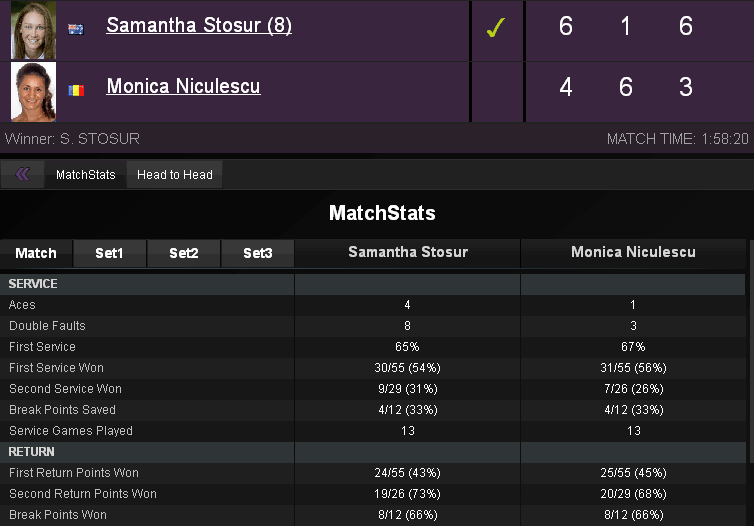Show Set2 statistics

pos(184,253)
